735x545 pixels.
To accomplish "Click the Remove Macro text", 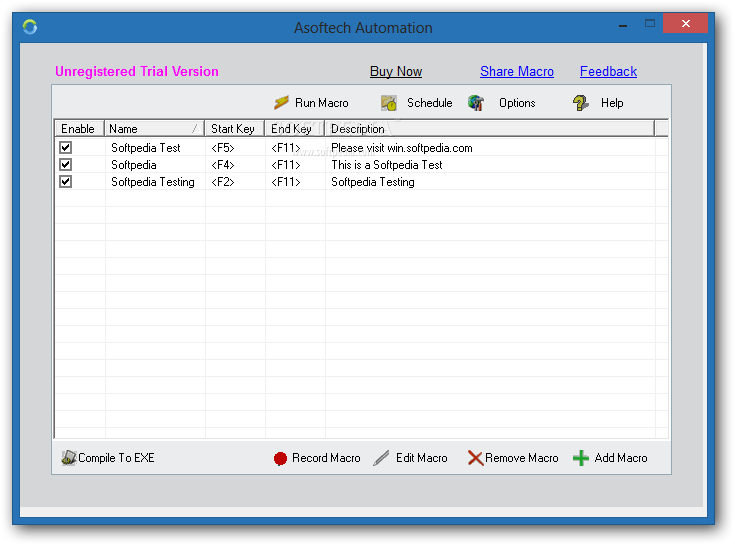I will tap(522, 458).
